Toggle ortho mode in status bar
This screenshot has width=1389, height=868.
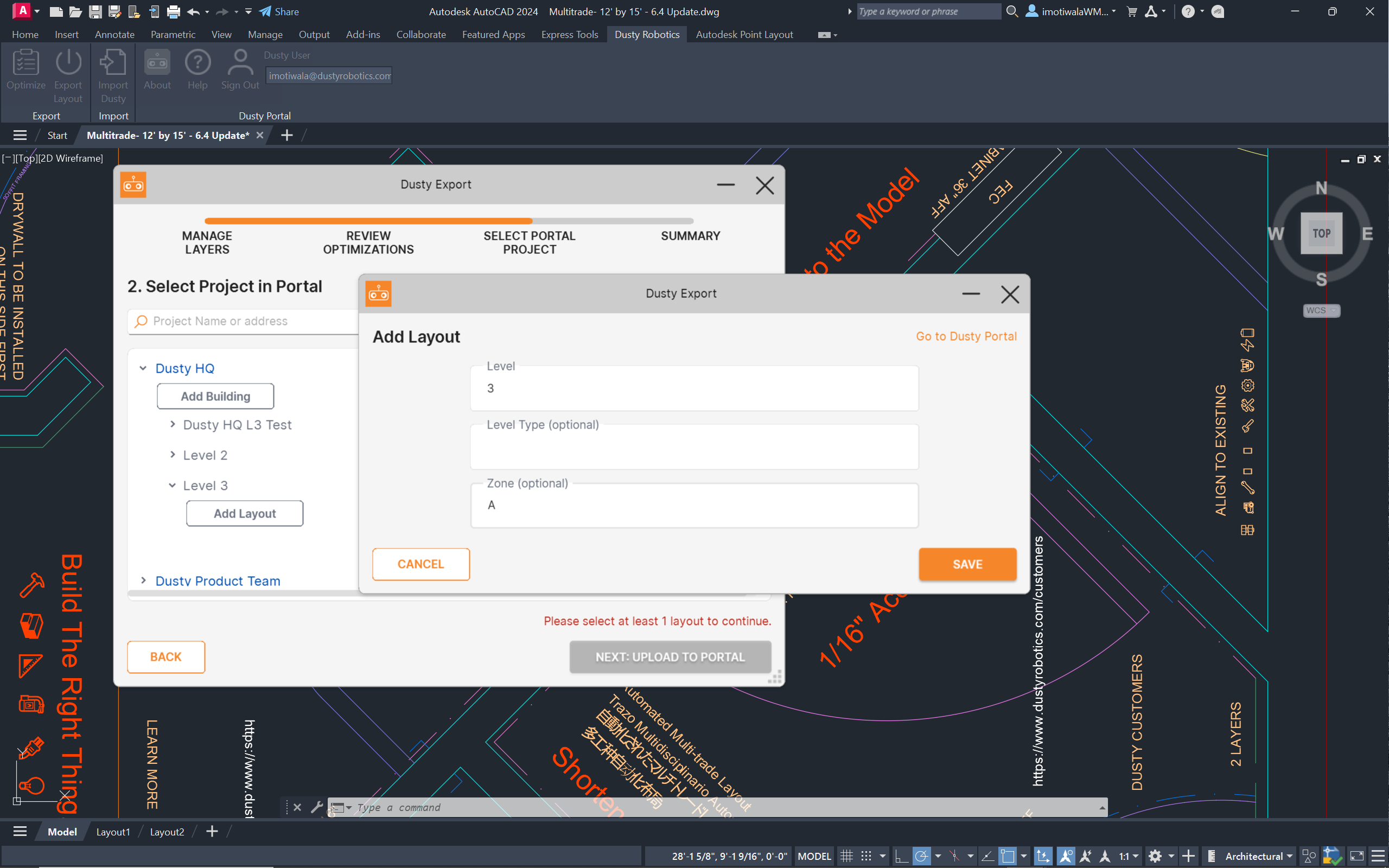[x=901, y=856]
